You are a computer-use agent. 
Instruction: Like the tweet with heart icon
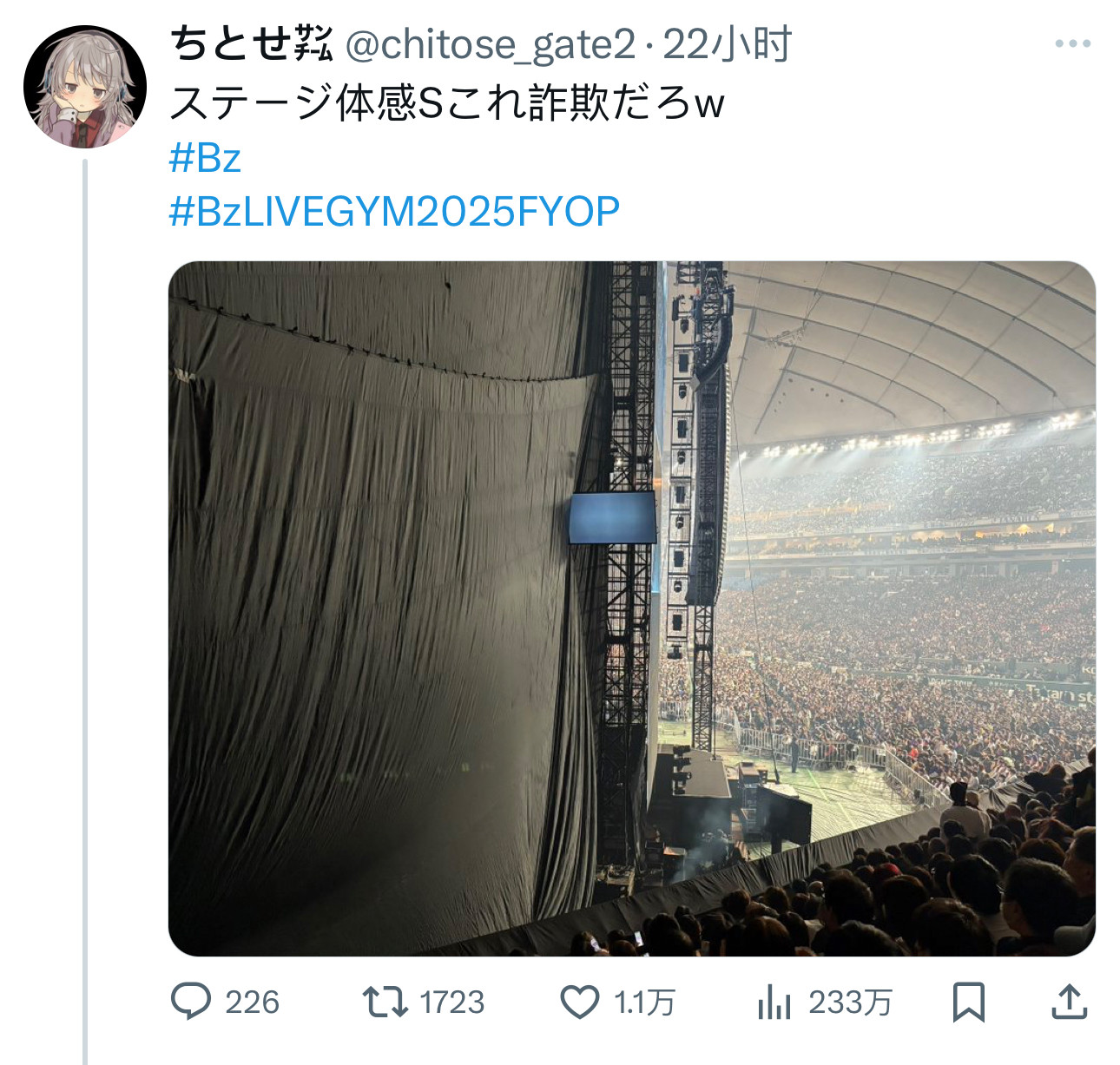[579, 1003]
